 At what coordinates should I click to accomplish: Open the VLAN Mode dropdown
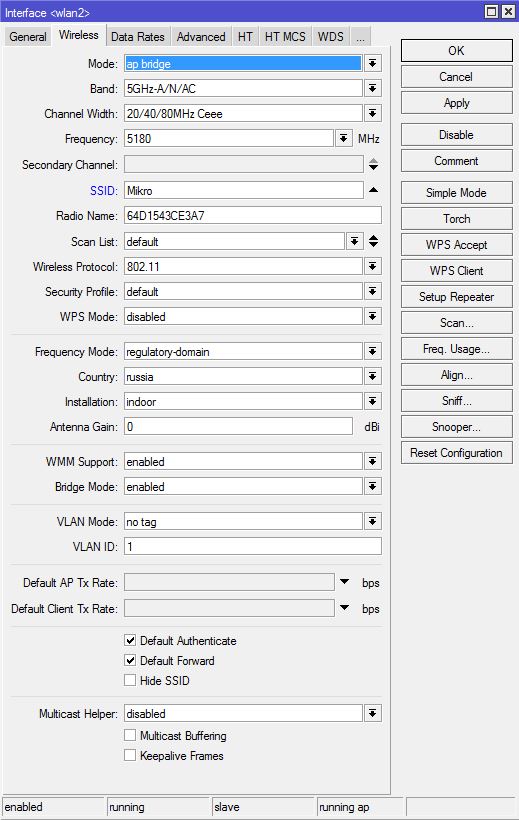(x=373, y=521)
